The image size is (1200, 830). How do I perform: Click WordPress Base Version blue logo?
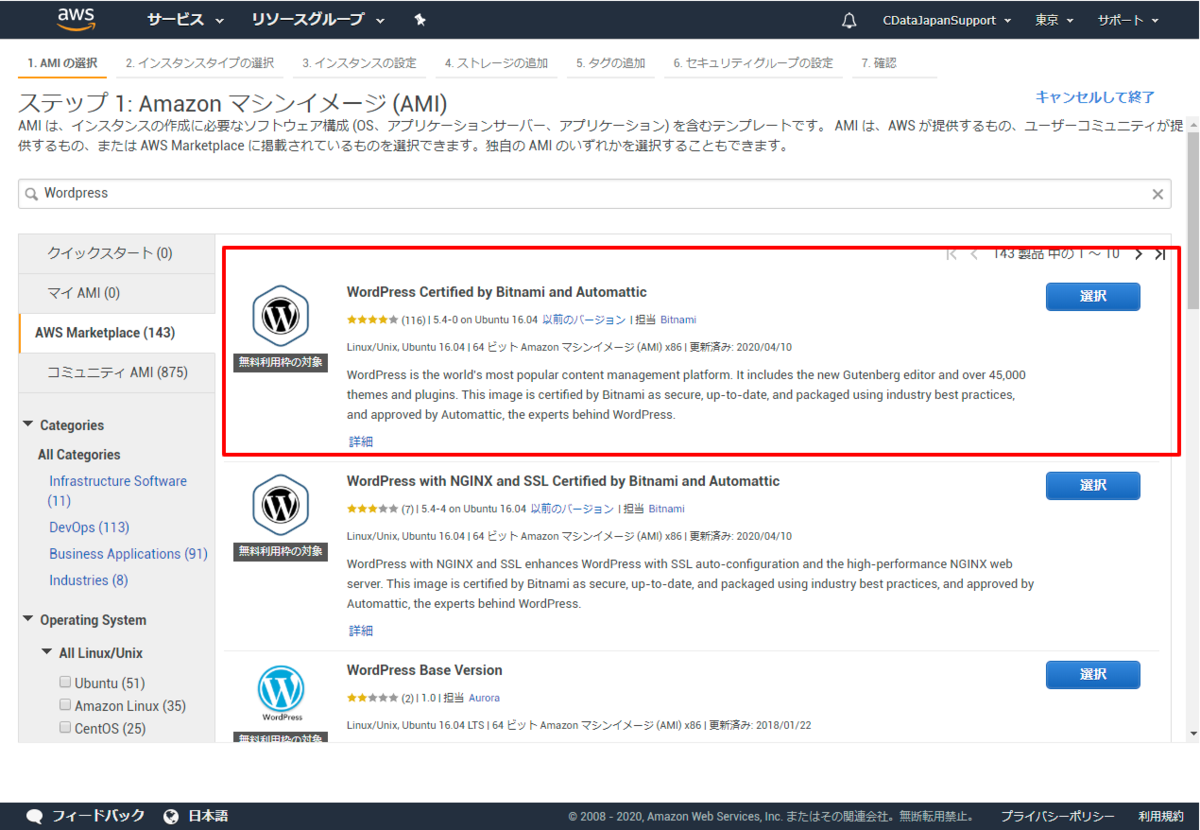pyautogui.click(x=281, y=693)
